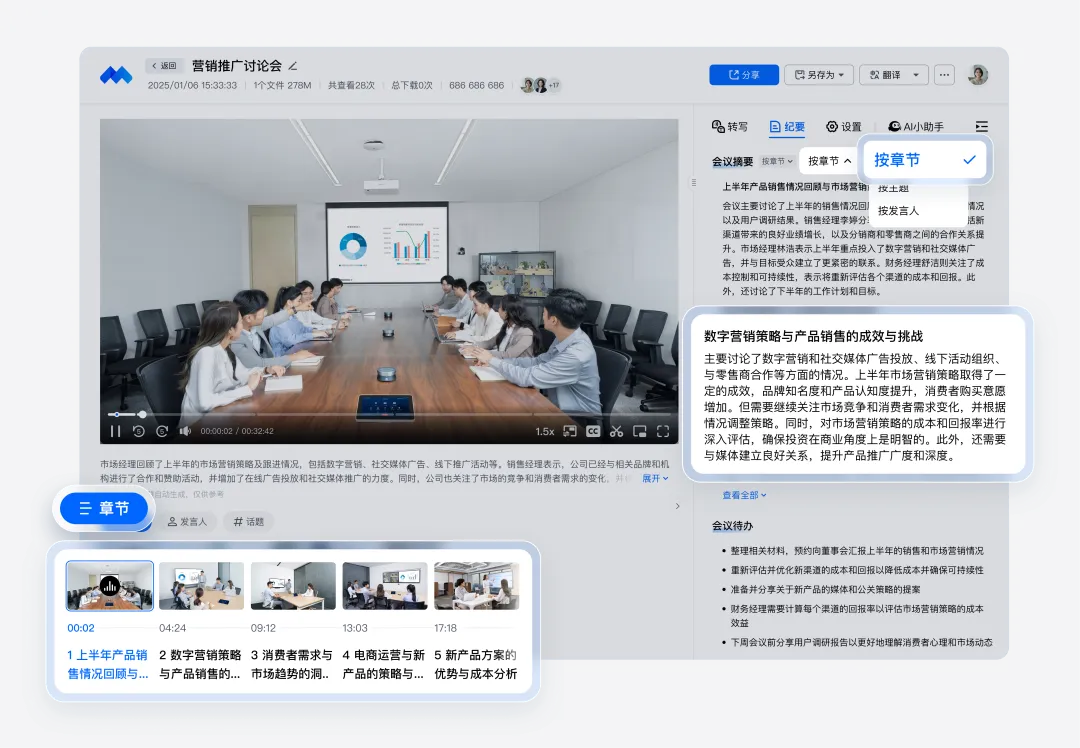Click the scissors clip tool icon
Image resolution: width=1080 pixels, height=748 pixels.
(x=616, y=431)
